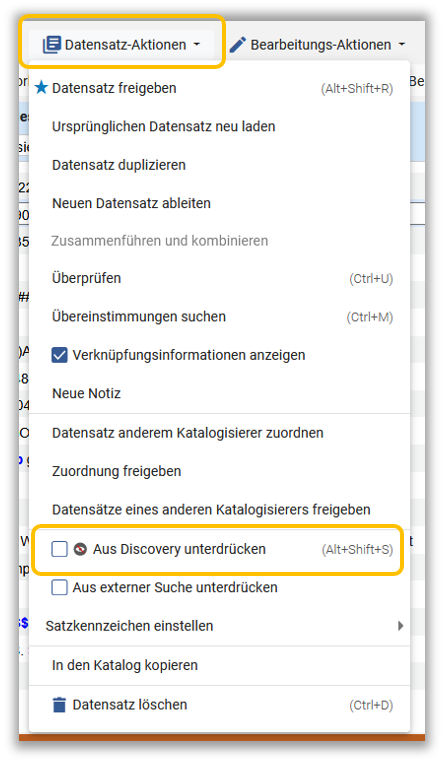Click the star icon beside Datensatz freigeben

pos(42,88)
